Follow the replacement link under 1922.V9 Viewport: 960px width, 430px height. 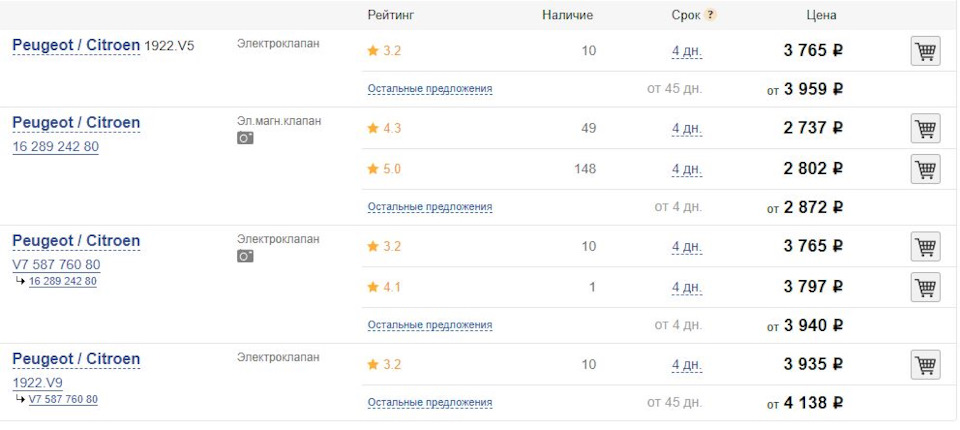[x=63, y=400]
